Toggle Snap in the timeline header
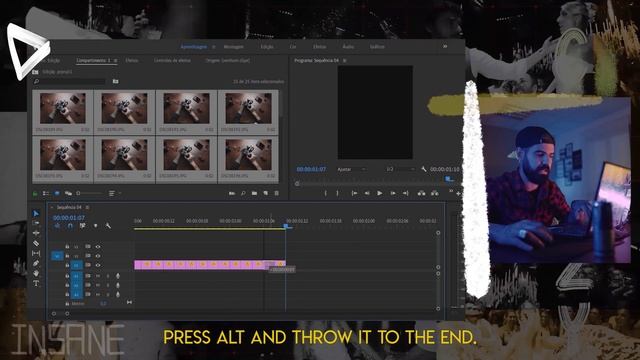The width and height of the screenshot is (640, 360). [x=70, y=226]
